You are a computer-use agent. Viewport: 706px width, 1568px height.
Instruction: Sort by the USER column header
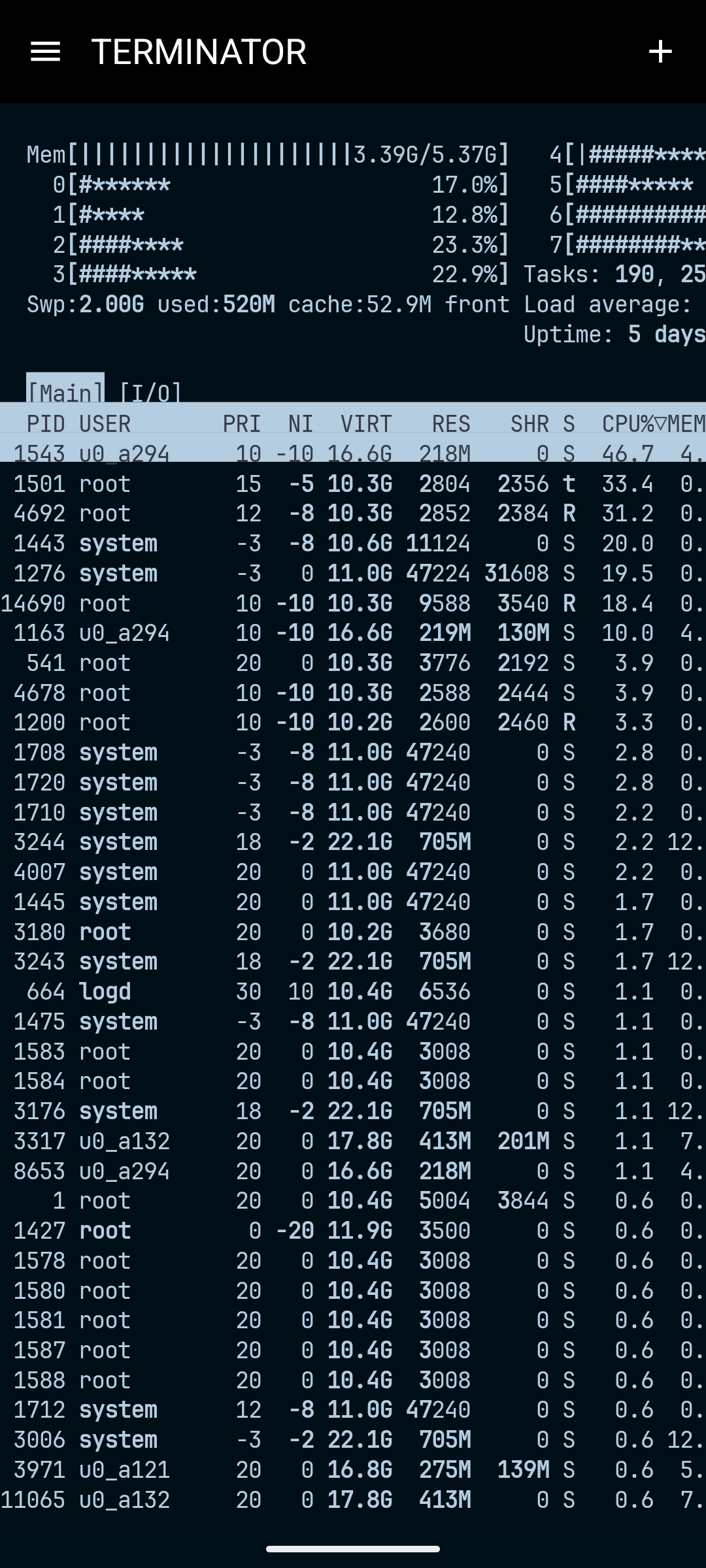[x=105, y=424]
